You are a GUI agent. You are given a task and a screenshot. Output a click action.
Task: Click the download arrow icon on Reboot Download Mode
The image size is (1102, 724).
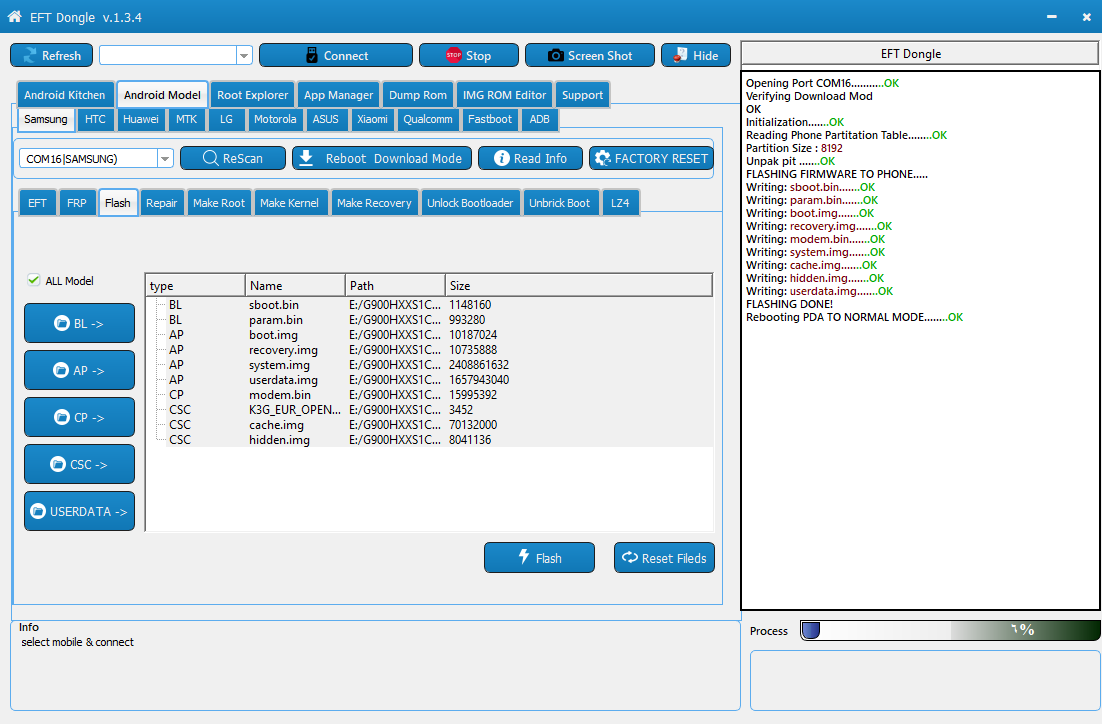pos(306,158)
